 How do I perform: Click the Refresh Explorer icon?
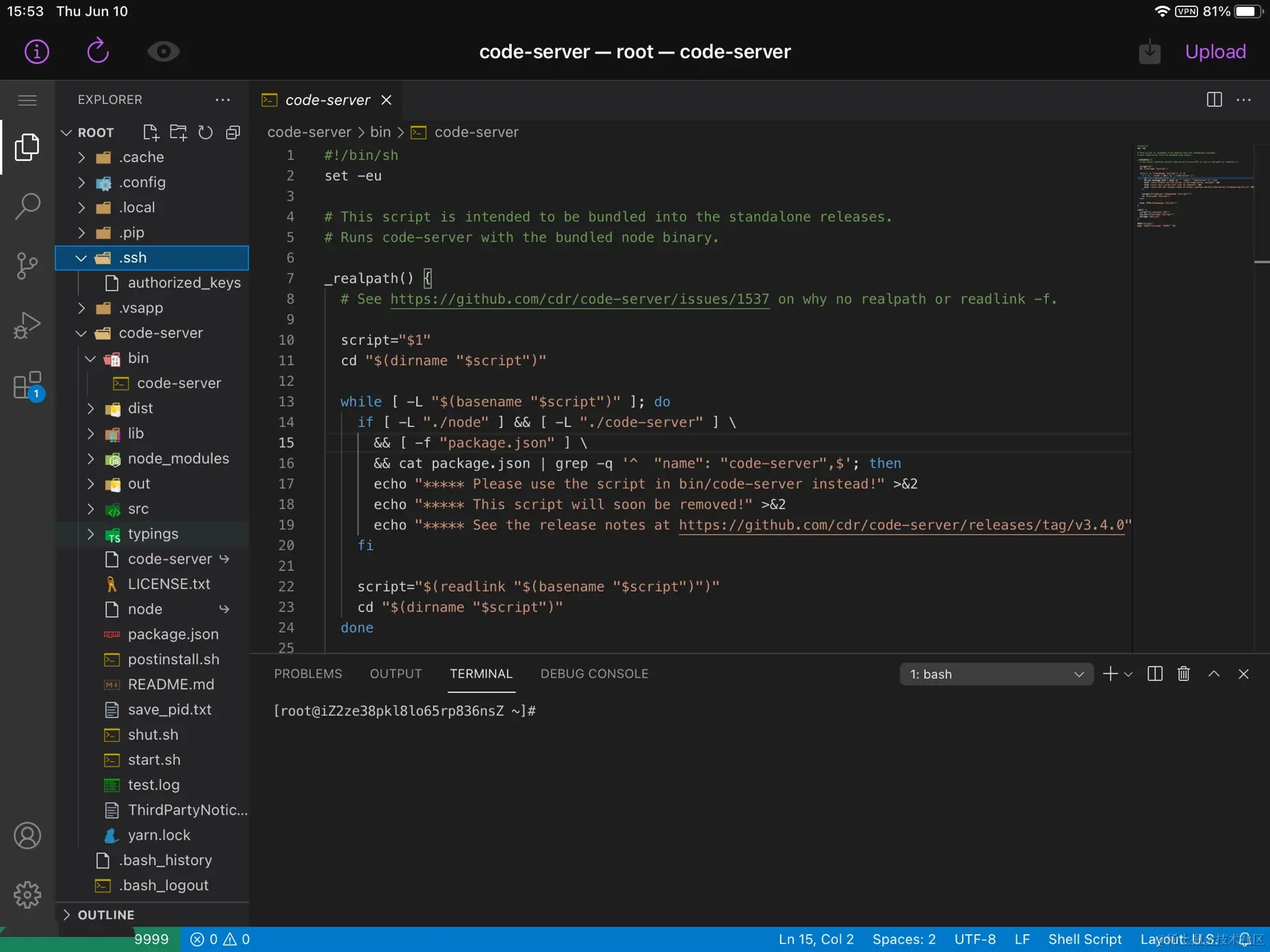pos(205,132)
